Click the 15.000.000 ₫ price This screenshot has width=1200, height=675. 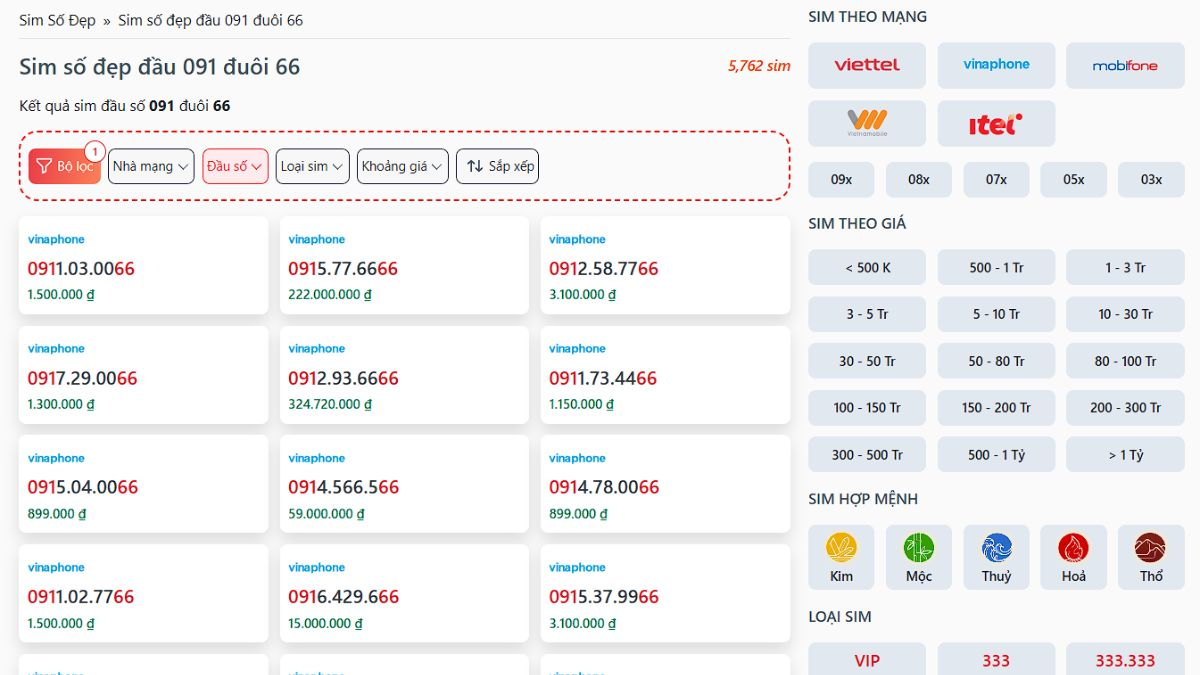(x=326, y=623)
